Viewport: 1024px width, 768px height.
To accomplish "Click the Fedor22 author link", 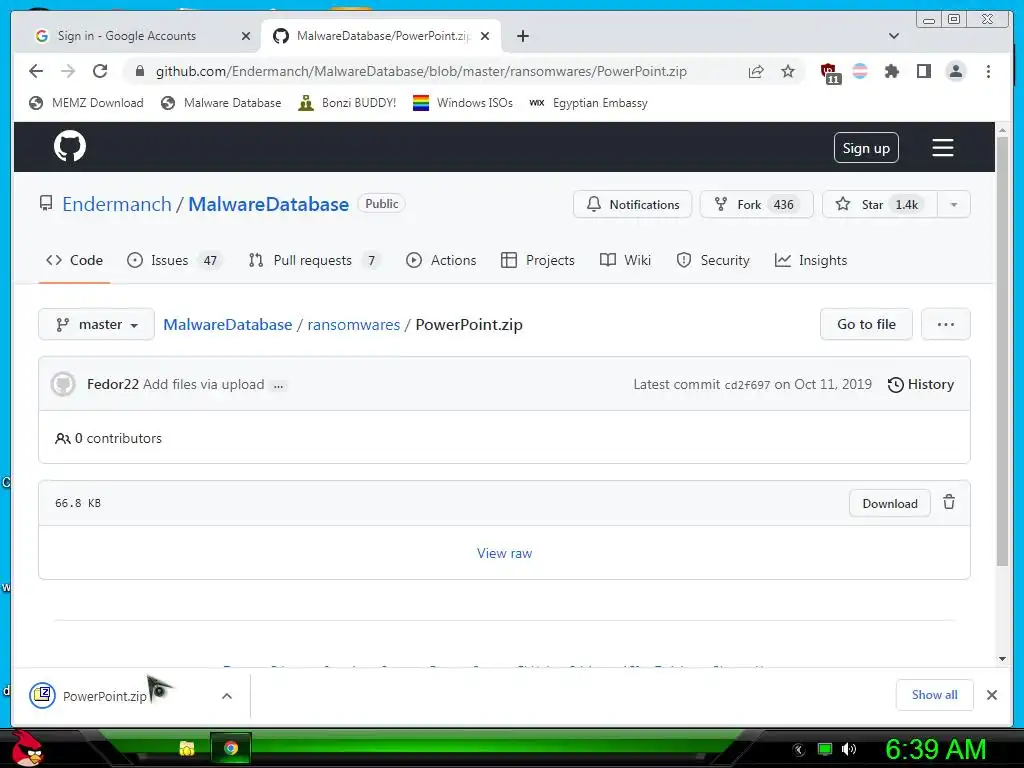I will [x=113, y=384].
